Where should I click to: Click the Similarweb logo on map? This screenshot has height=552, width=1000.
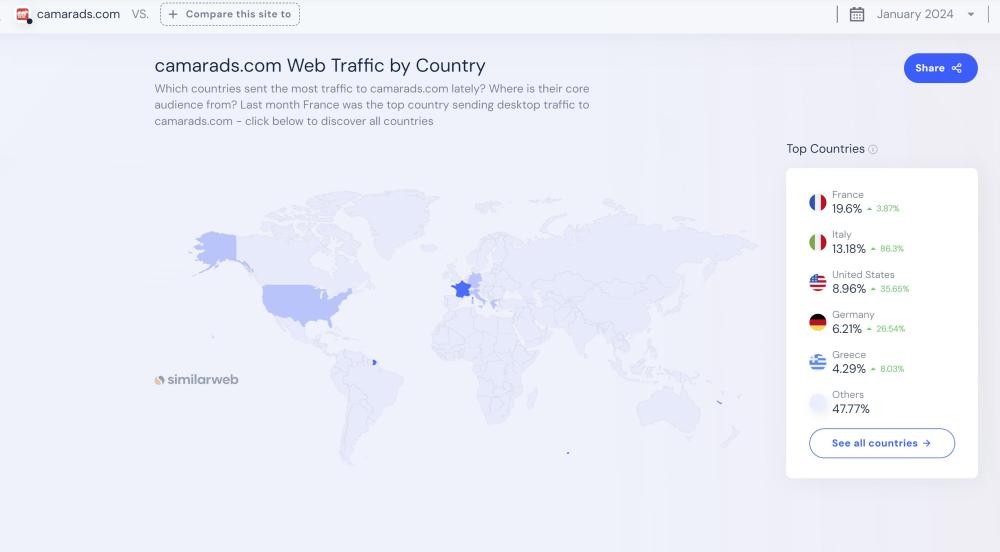(x=197, y=380)
